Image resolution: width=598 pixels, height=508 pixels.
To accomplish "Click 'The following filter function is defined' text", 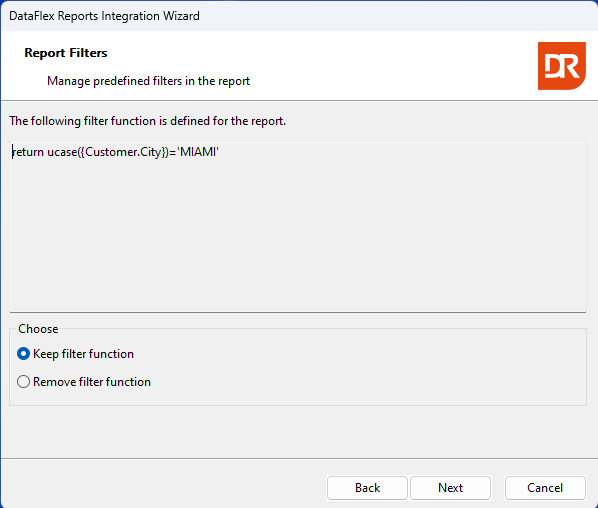I will coord(148,121).
